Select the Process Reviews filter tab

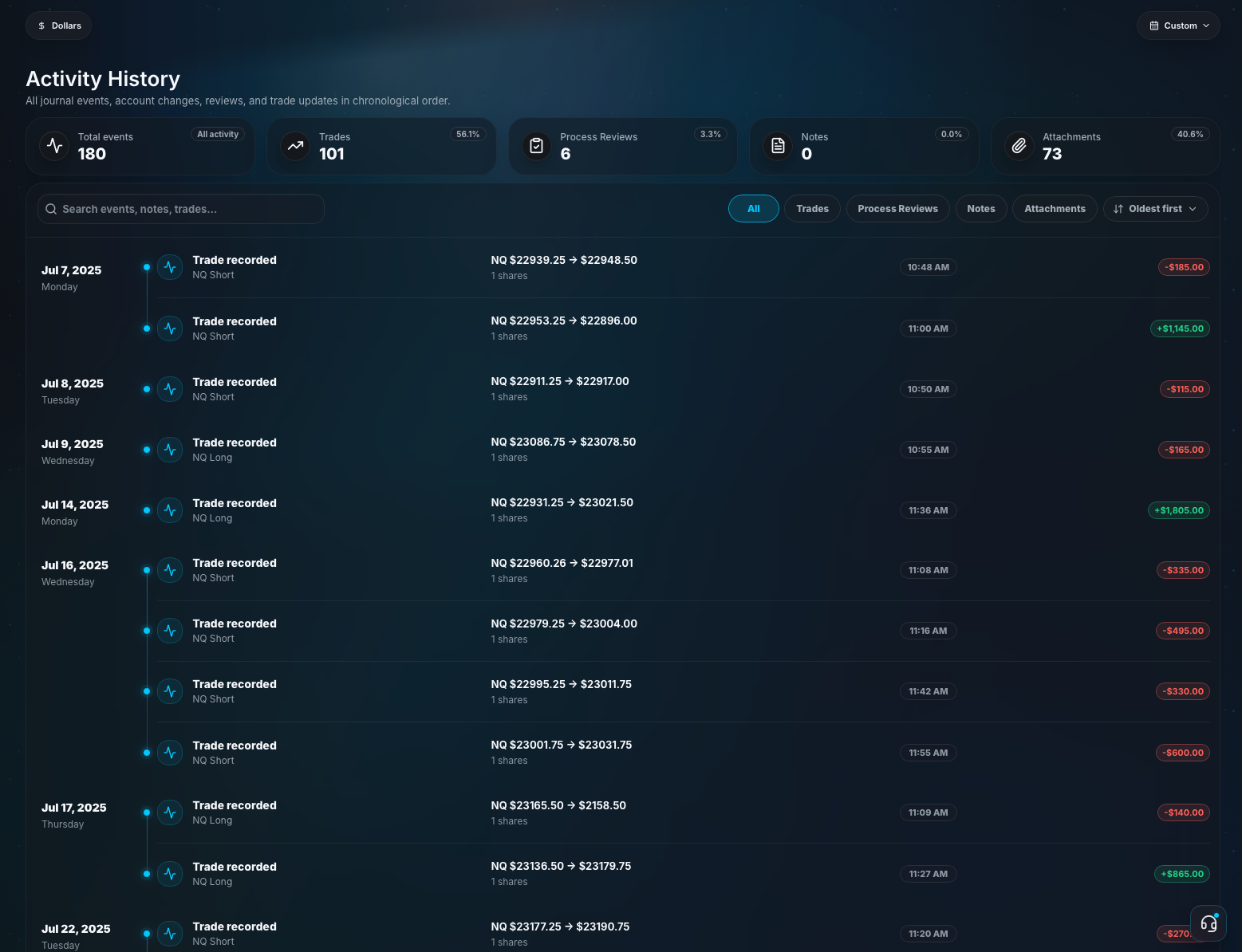point(897,209)
